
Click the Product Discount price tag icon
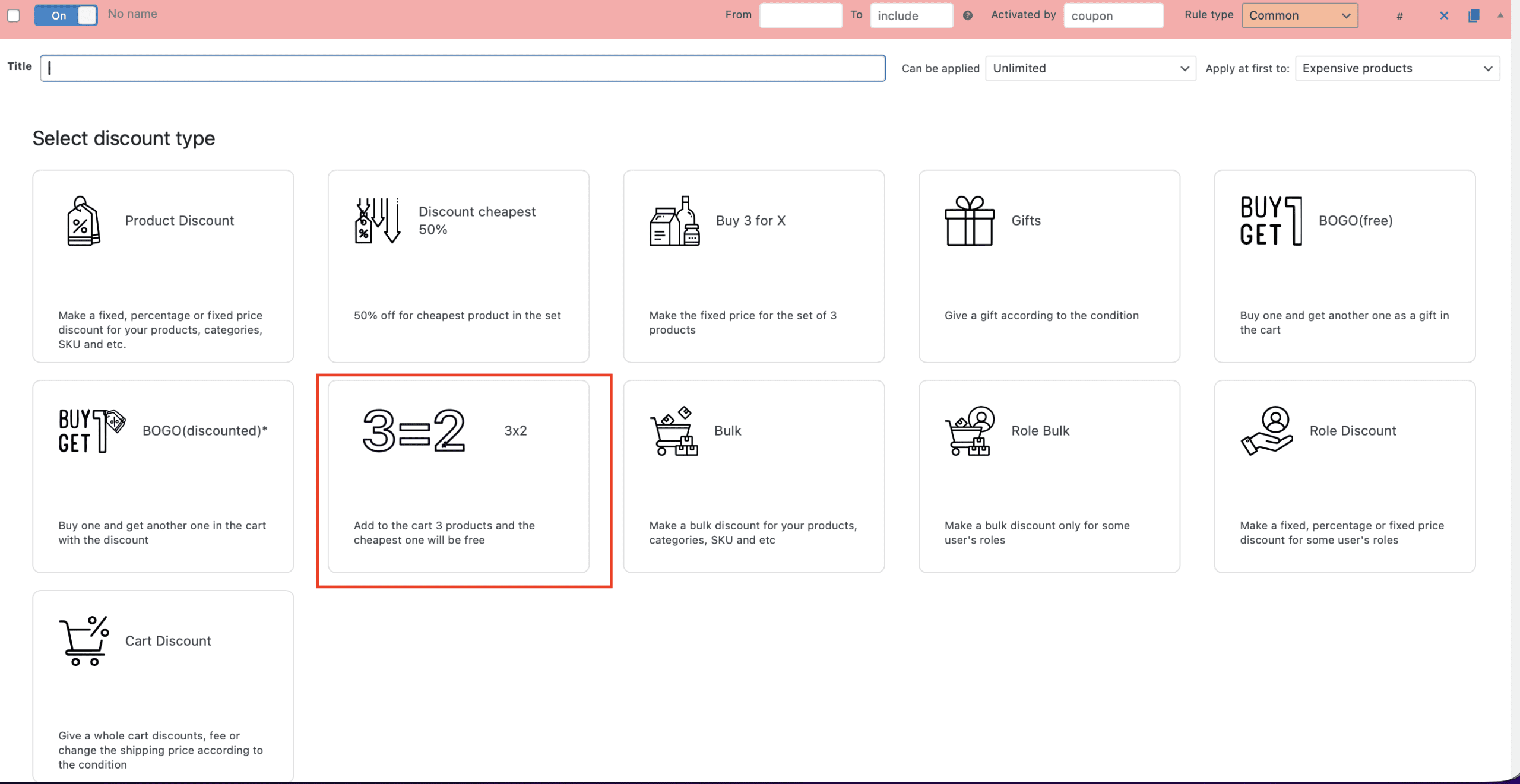(83, 221)
